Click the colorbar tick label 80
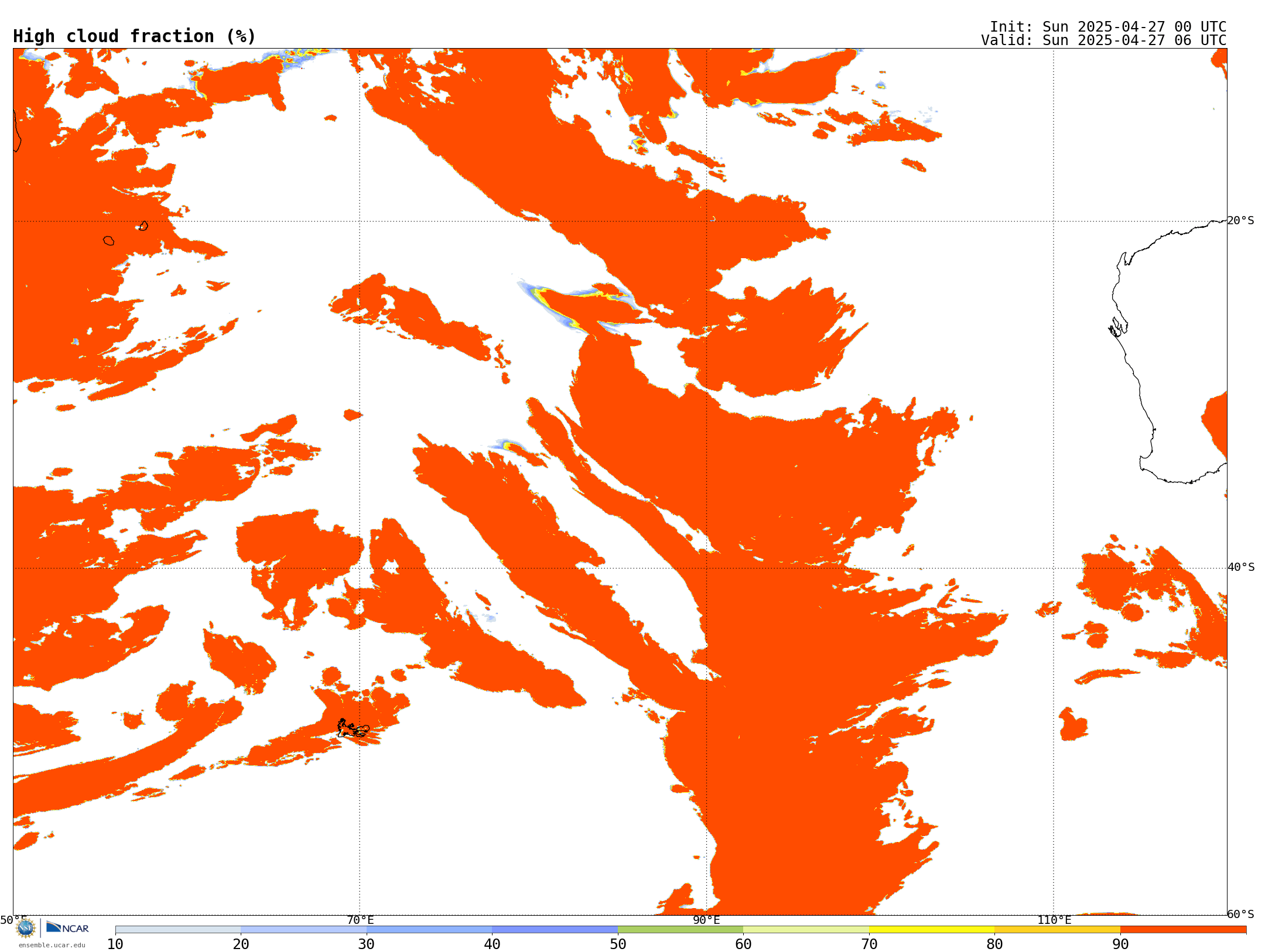Screen dimensions: 1265x952 (994, 944)
